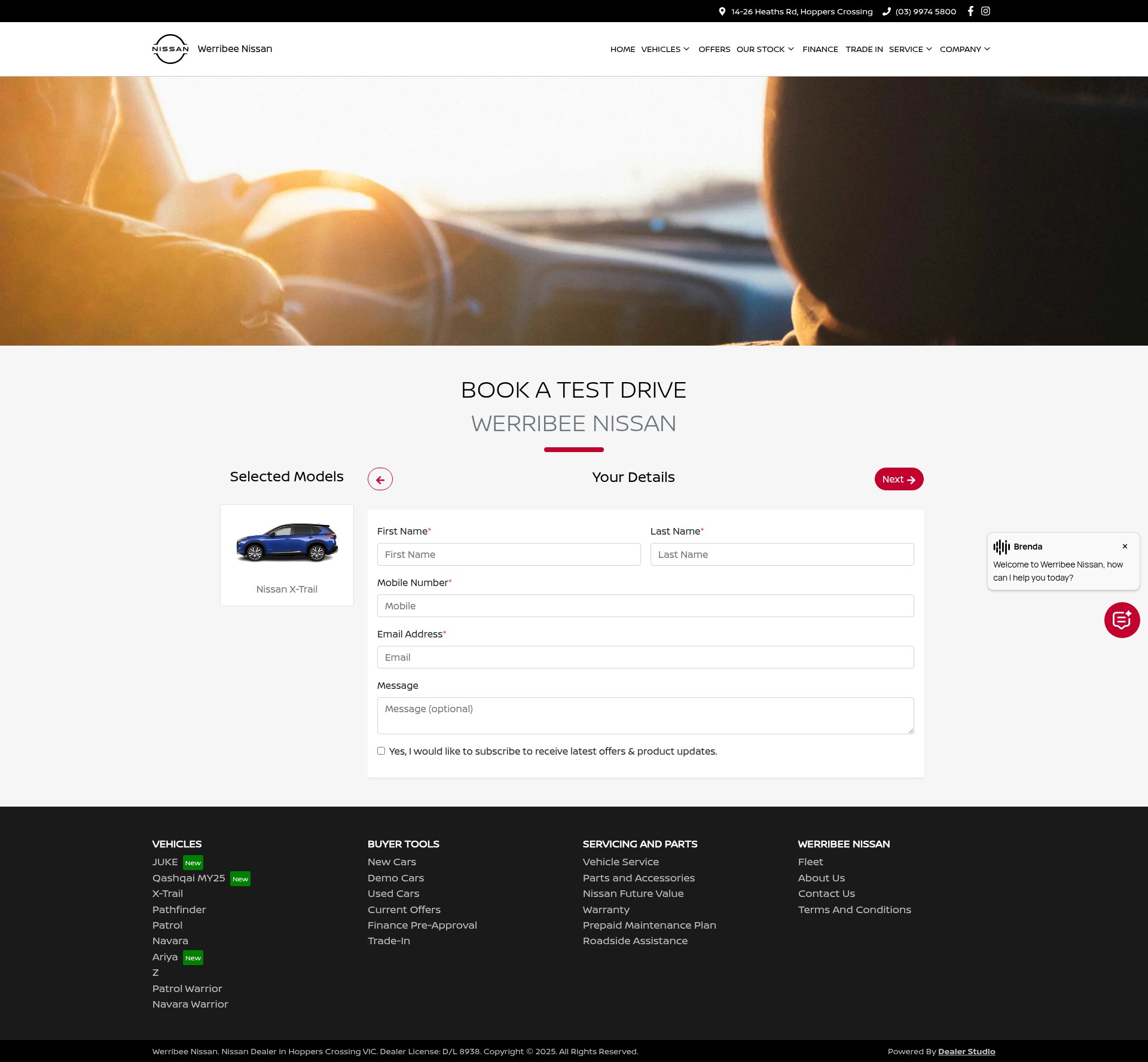The width and height of the screenshot is (1148, 1062).
Task: Open New Cars under Buyer Tools
Action: (x=392, y=862)
